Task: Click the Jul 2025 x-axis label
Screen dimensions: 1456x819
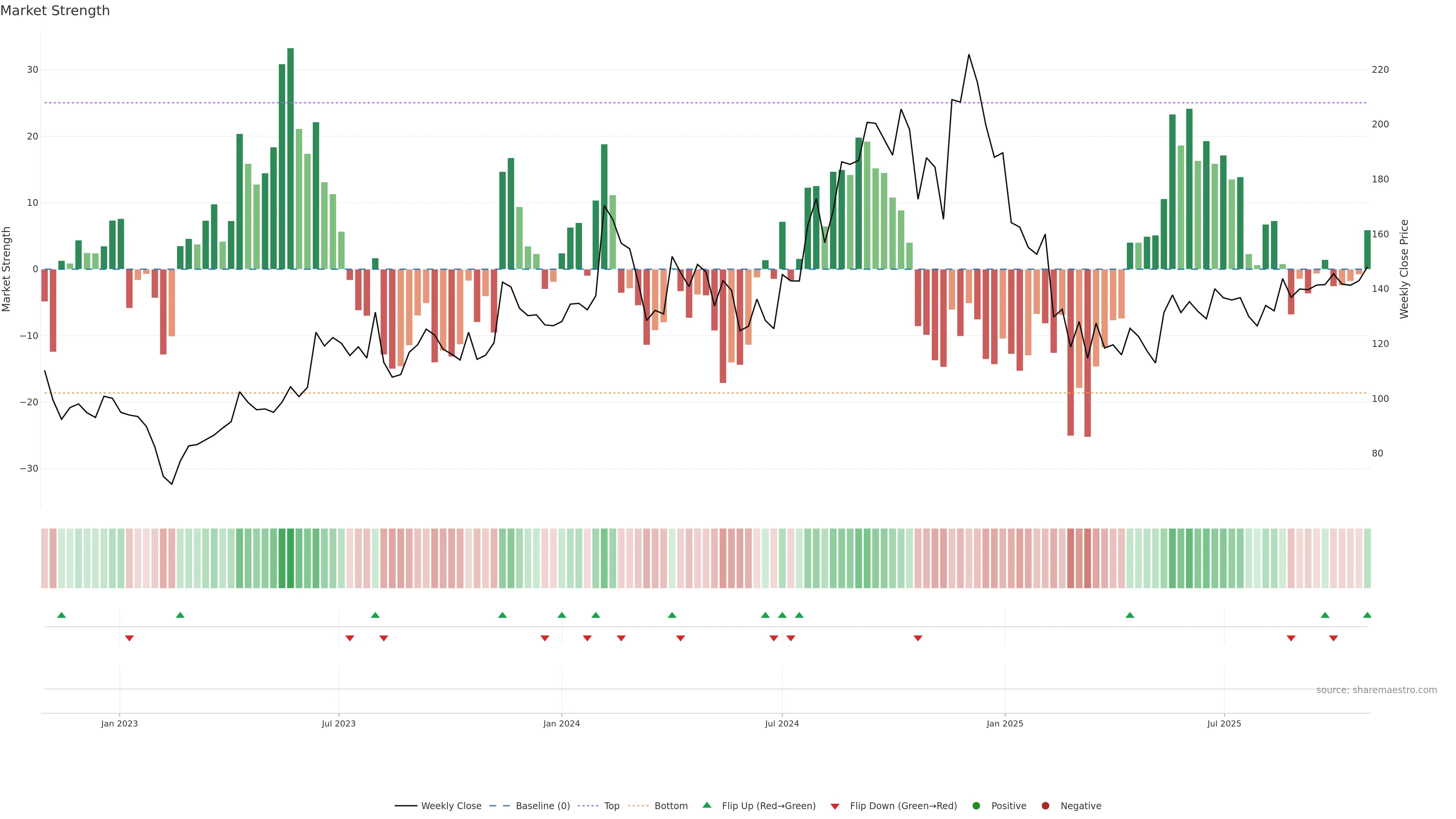Action: (1224, 723)
